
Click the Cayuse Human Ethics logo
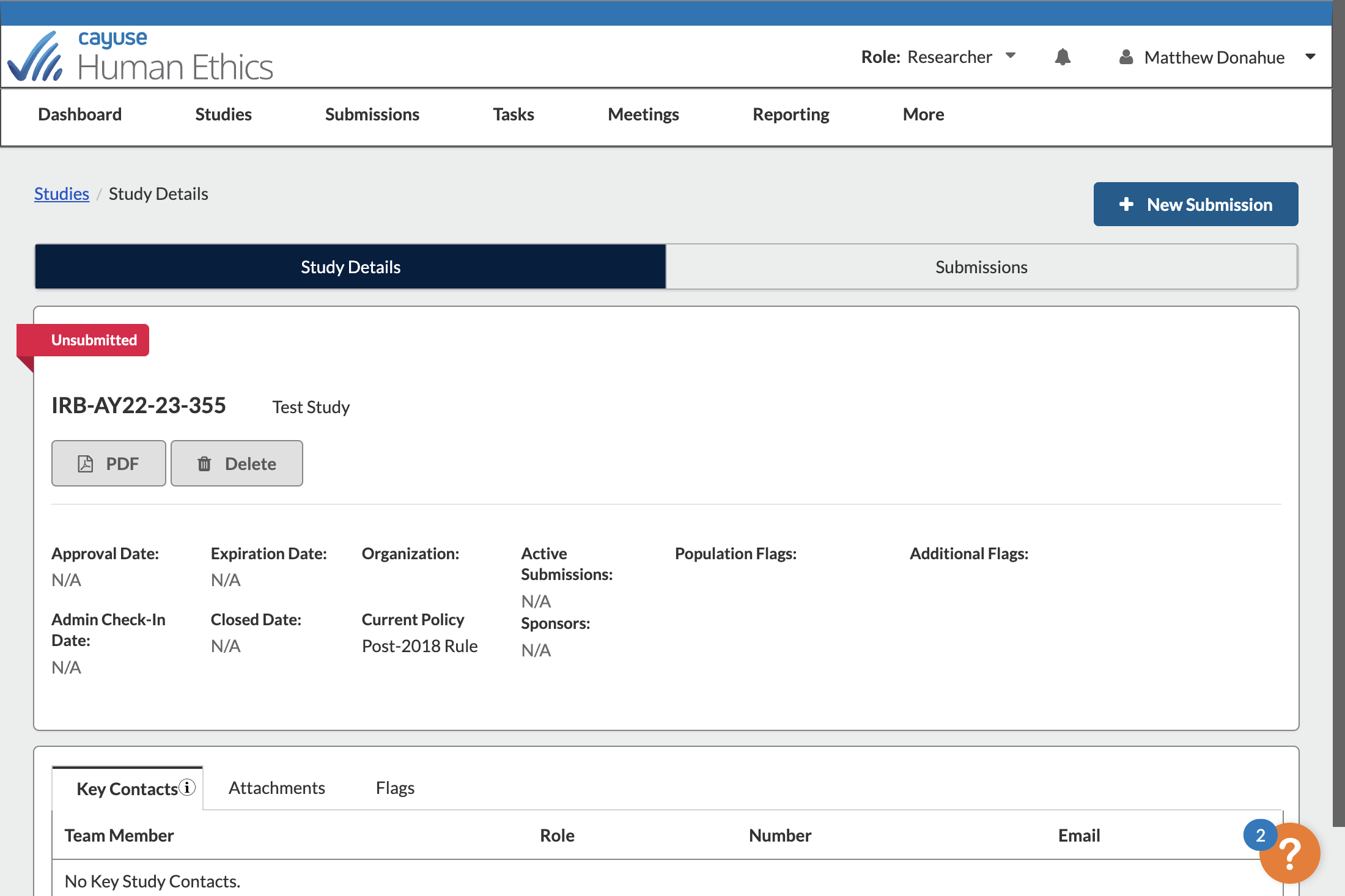[x=141, y=56]
